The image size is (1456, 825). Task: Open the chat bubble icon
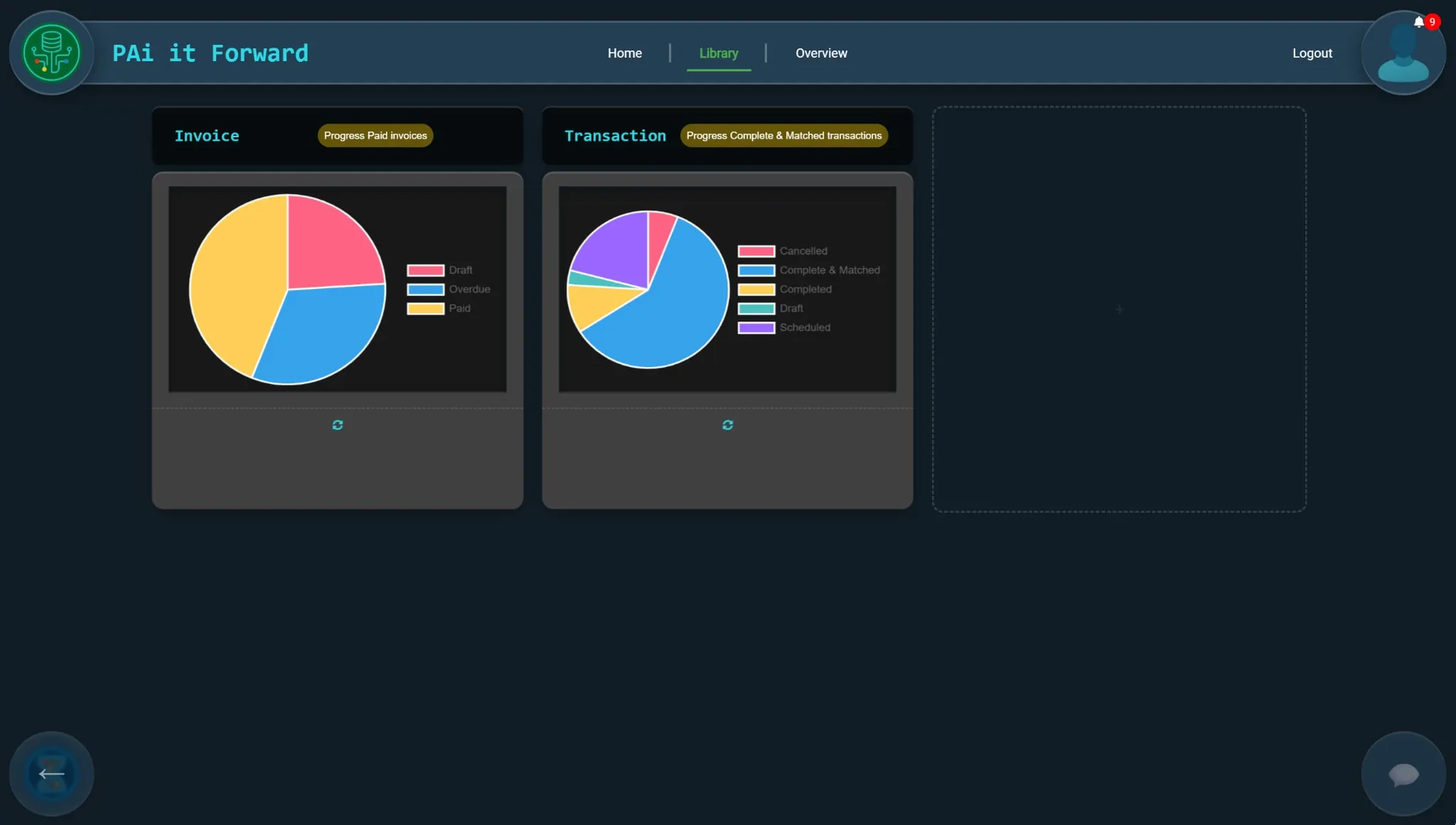pos(1403,774)
